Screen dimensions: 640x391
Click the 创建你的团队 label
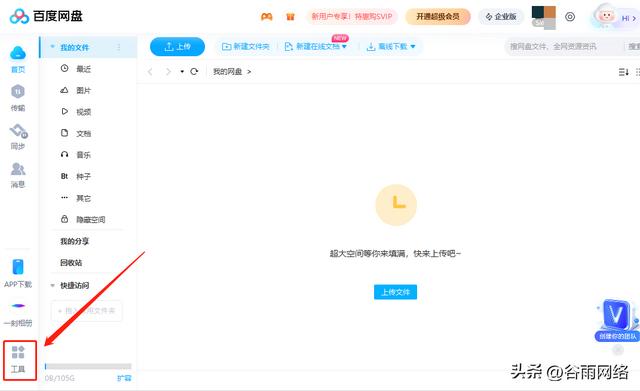tap(617, 336)
